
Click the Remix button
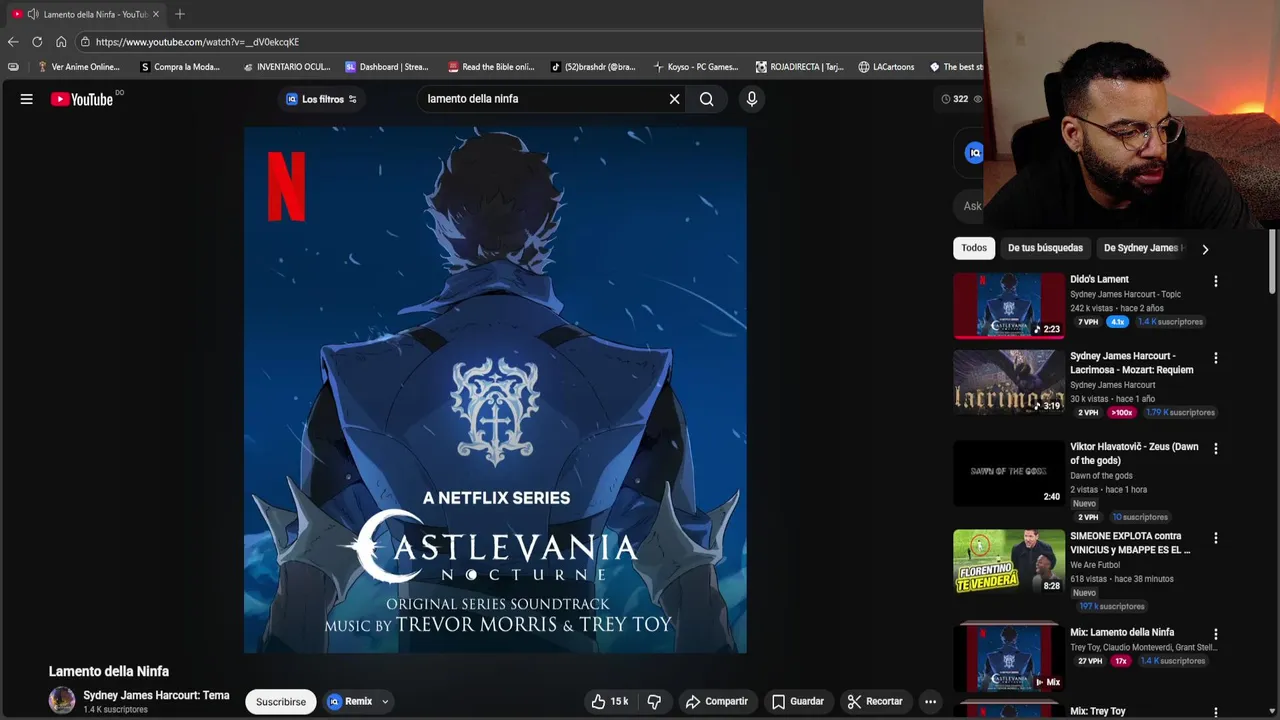(350, 701)
